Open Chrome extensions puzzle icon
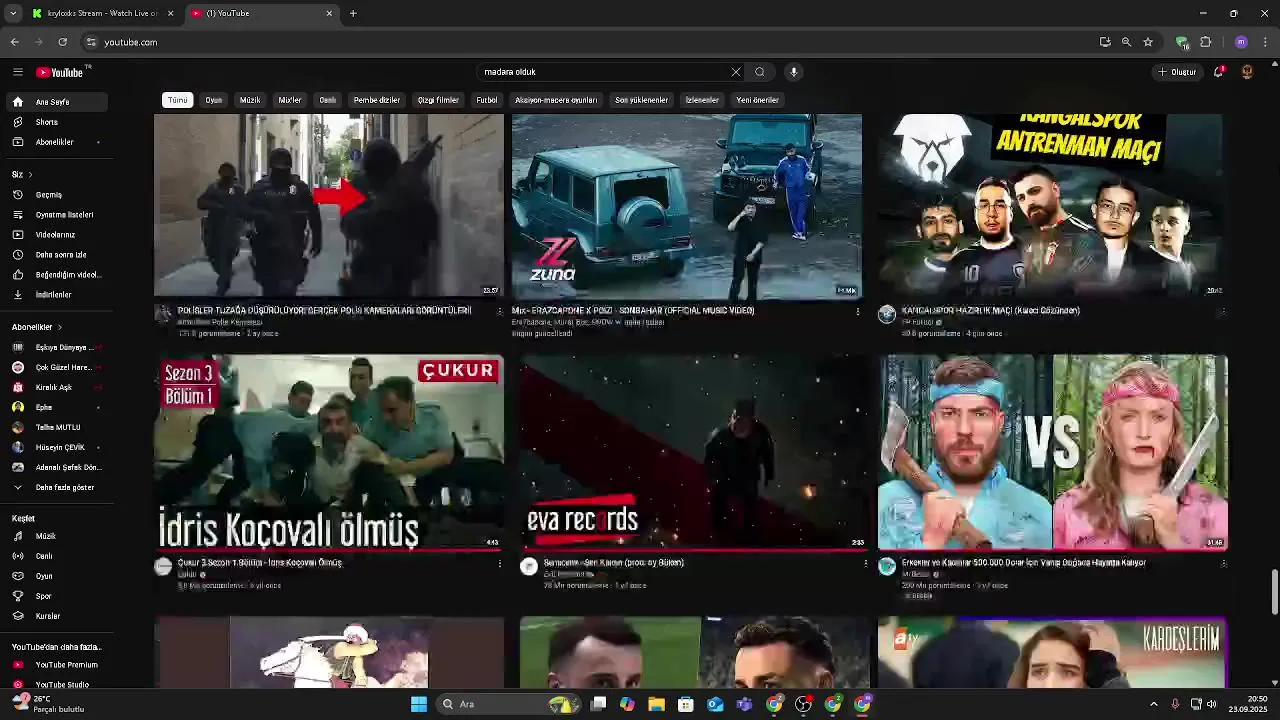Viewport: 1280px width, 720px height. coord(1205,42)
